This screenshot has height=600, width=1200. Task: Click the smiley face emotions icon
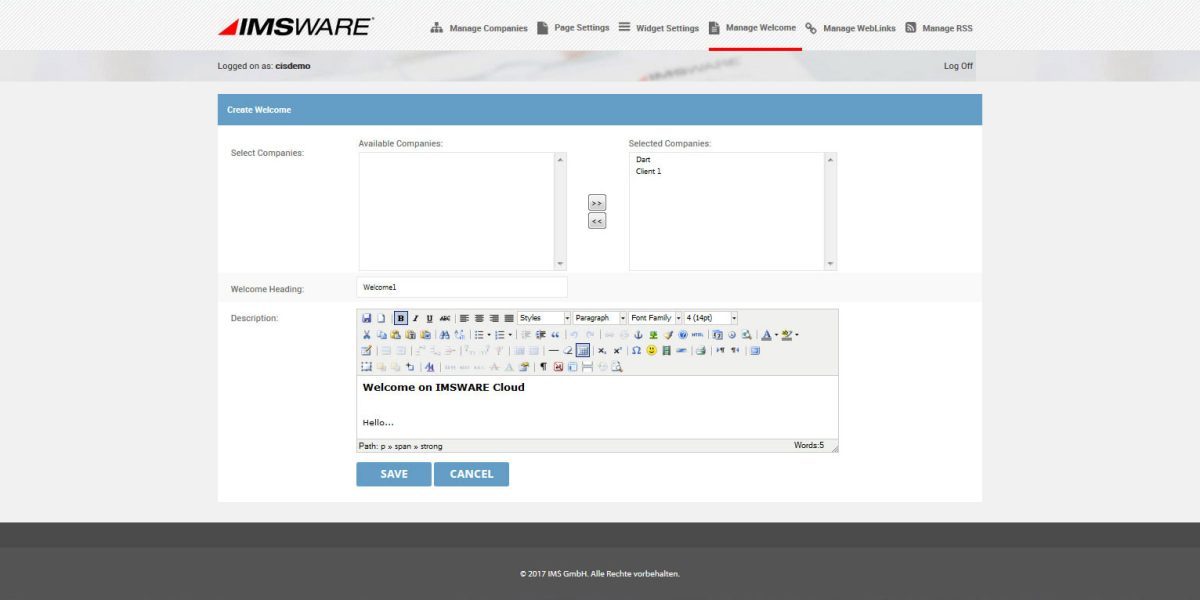651,349
